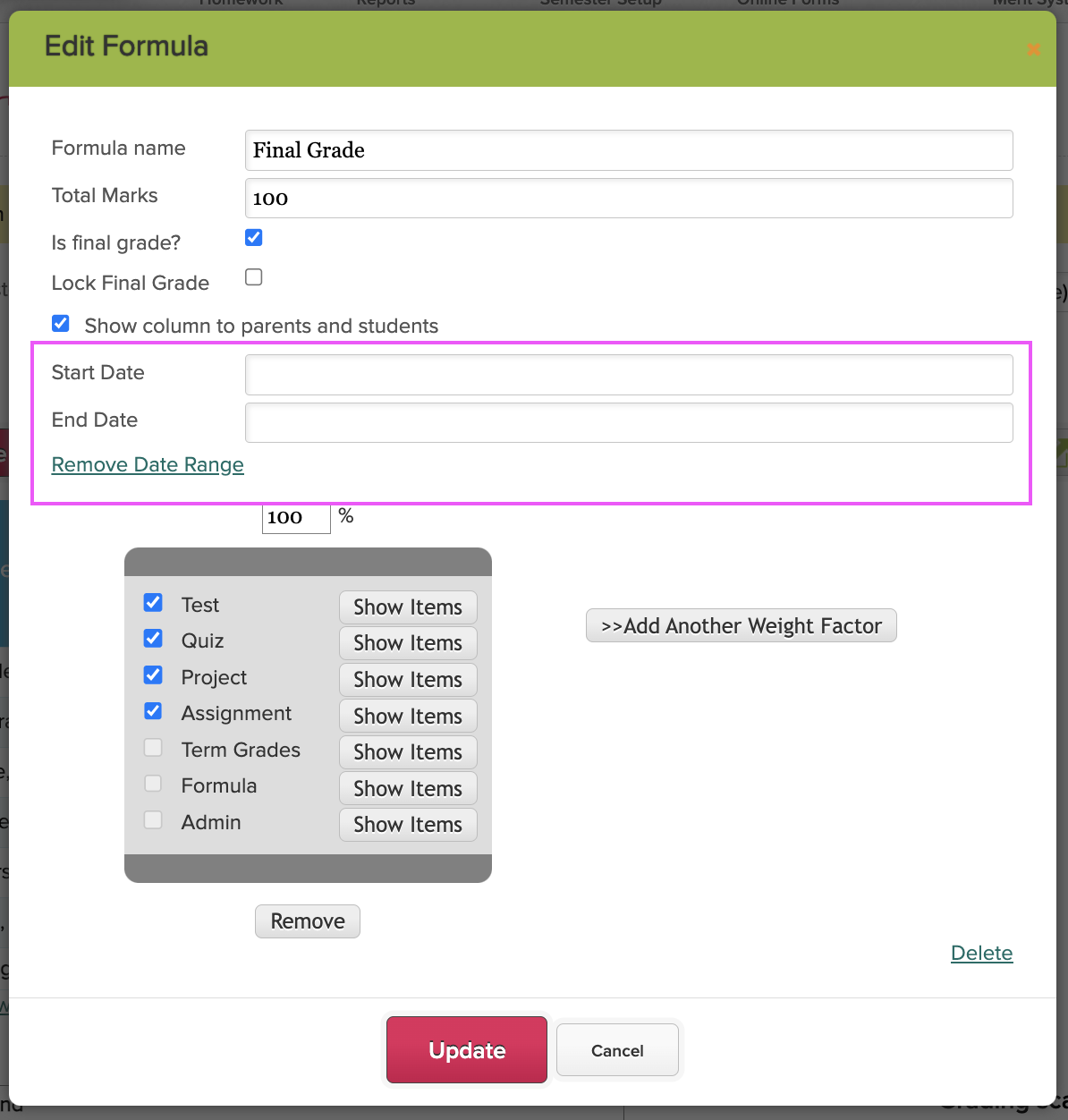
Task: Uncheck the Assignment category checkbox
Action: coord(153,711)
